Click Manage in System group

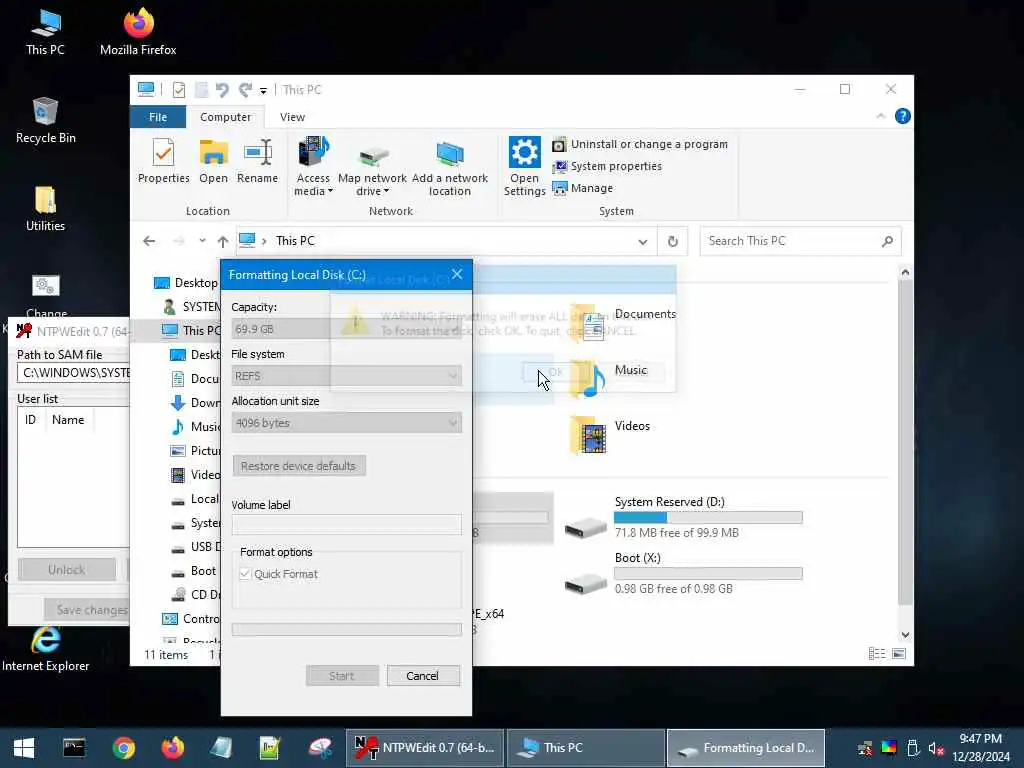pyautogui.click(x=583, y=188)
